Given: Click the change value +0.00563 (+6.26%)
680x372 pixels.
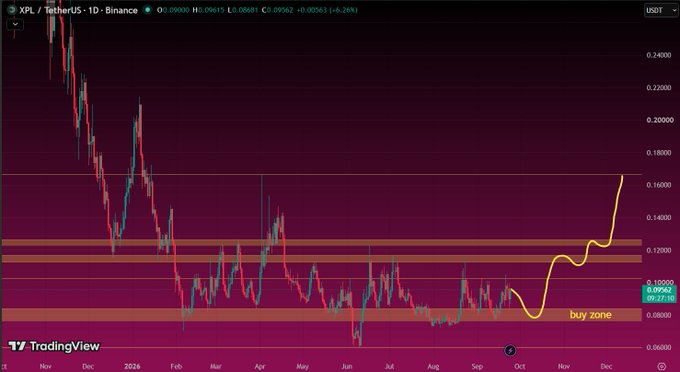Looking at the screenshot, I should coord(327,10).
